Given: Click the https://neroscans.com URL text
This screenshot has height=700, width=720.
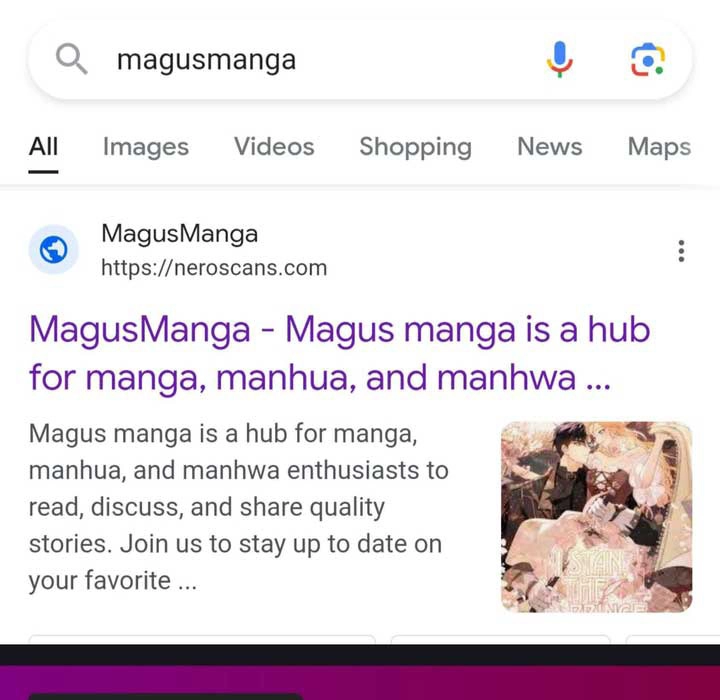Looking at the screenshot, I should point(214,268).
